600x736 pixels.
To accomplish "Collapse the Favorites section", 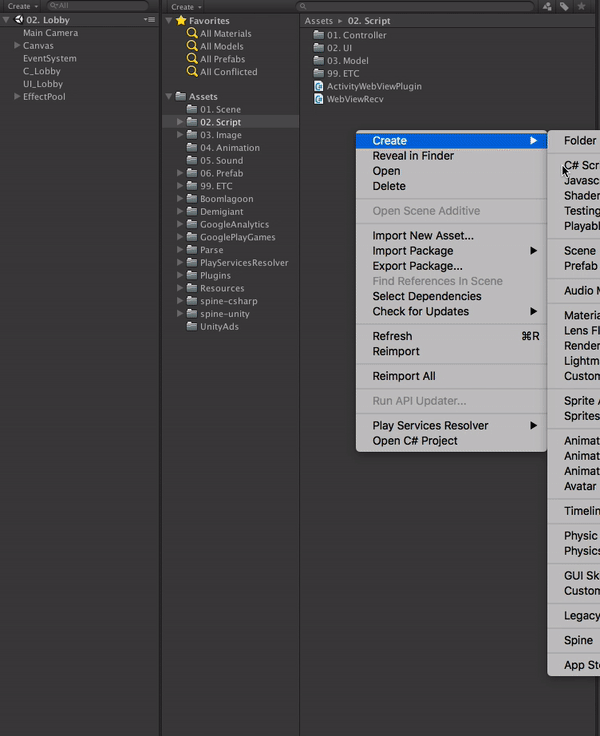I will [169, 21].
